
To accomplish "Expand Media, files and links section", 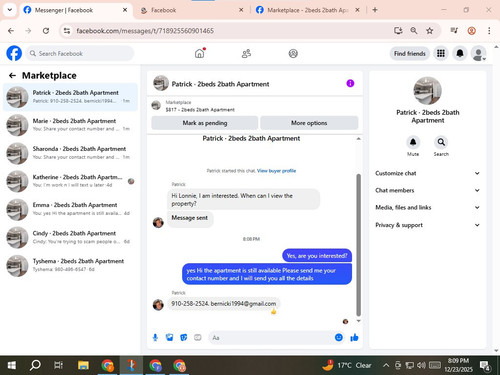I will point(427,207).
